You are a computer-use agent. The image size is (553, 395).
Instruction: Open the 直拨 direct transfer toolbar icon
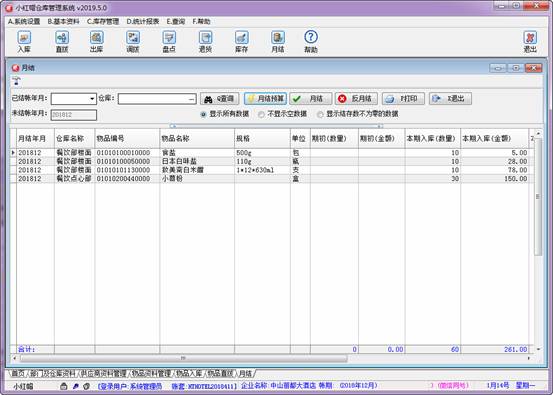62,41
